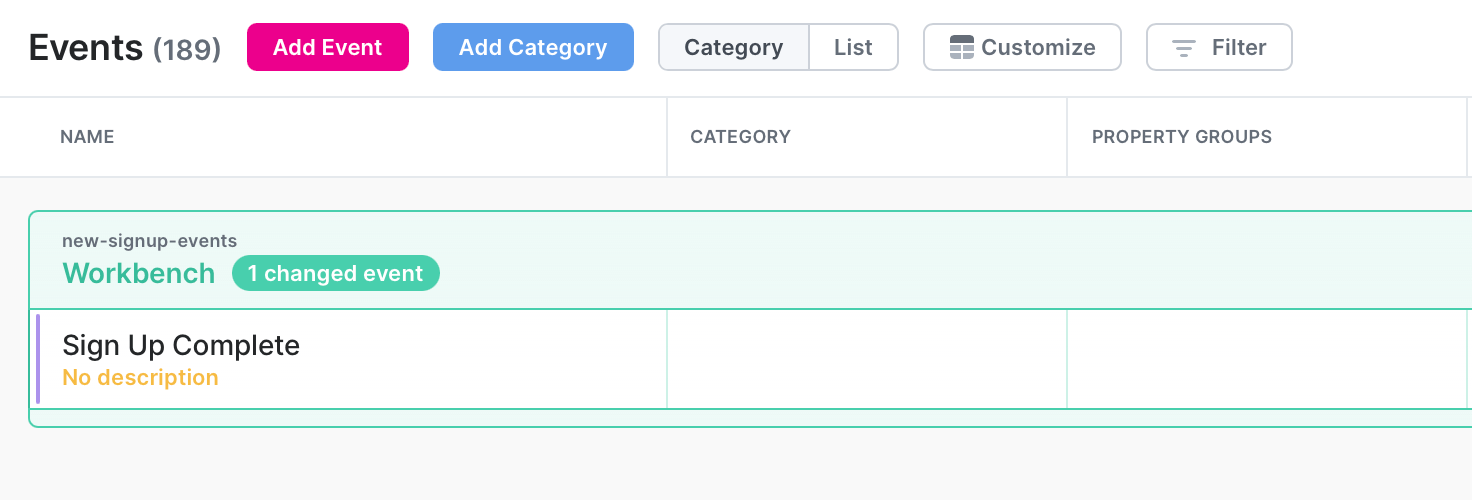1472x500 pixels.
Task: Click the (189) events count
Action: coord(186,49)
